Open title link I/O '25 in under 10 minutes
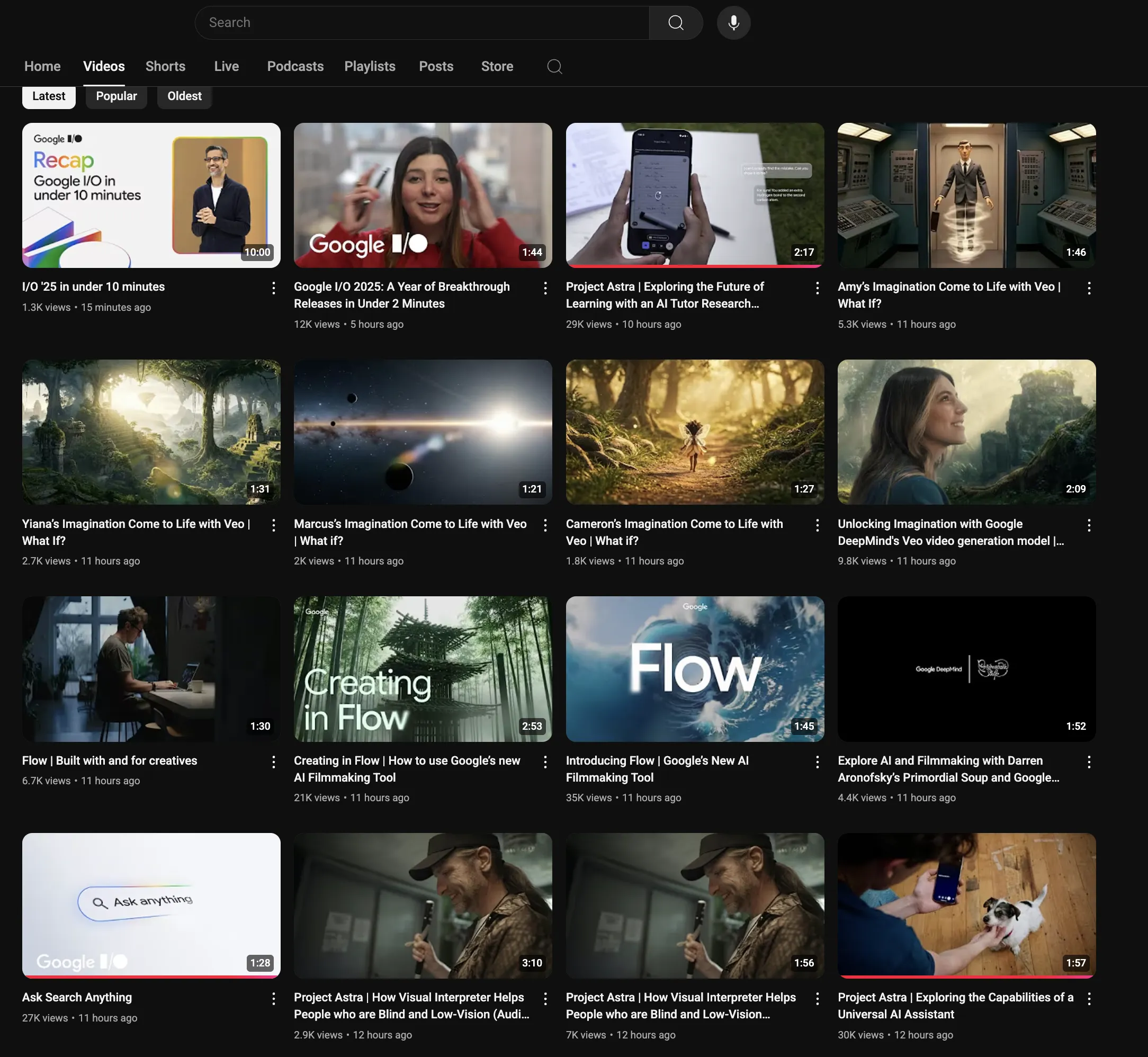The height and width of the screenshot is (1057, 1148). point(93,286)
